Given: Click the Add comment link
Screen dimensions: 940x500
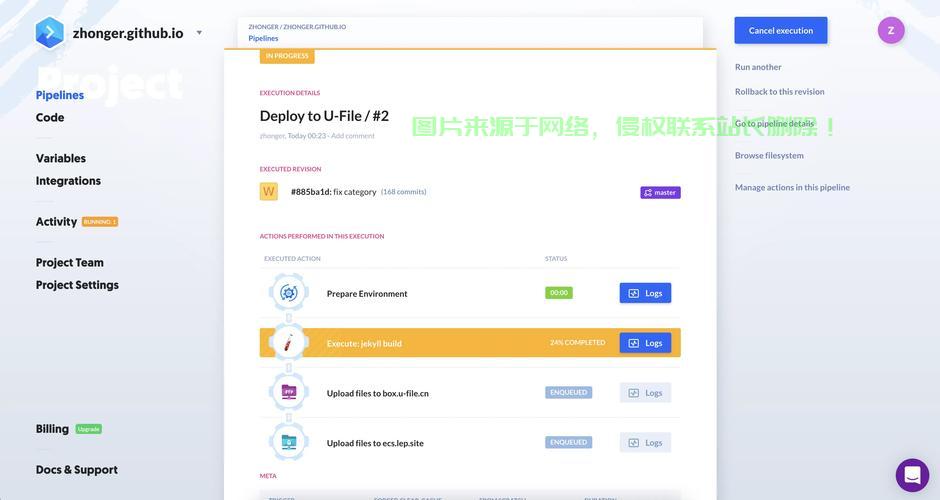Looking at the screenshot, I should point(353,136).
